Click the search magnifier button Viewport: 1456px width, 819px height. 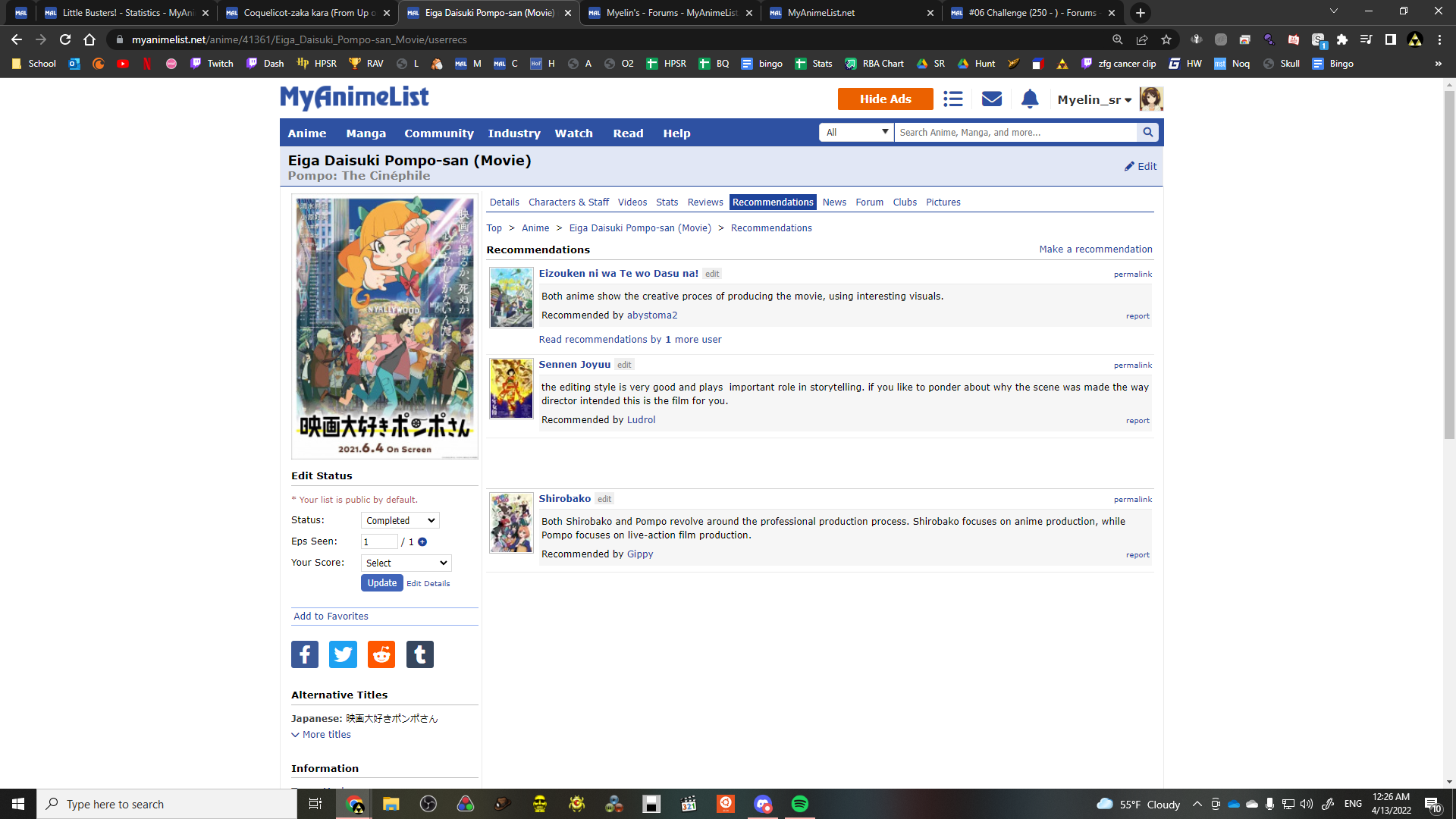[x=1148, y=133]
